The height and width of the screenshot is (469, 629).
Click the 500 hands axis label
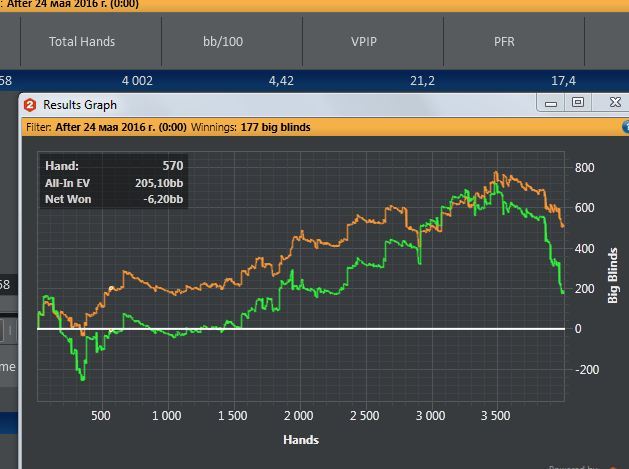101,416
